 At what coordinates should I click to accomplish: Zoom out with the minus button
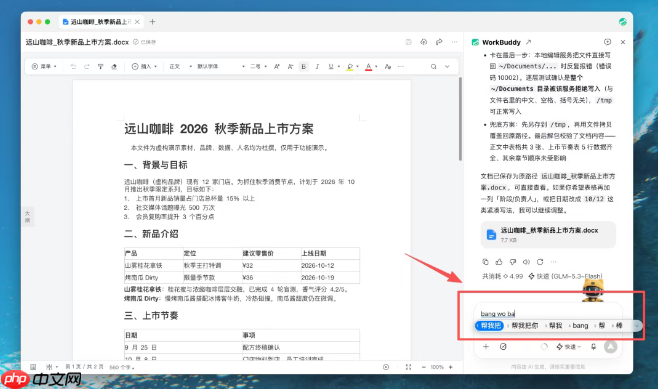(x=423, y=367)
